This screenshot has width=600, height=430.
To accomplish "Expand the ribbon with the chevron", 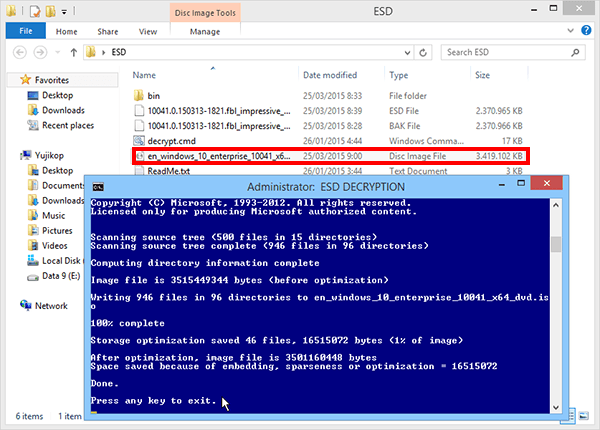I will point(570,31).
